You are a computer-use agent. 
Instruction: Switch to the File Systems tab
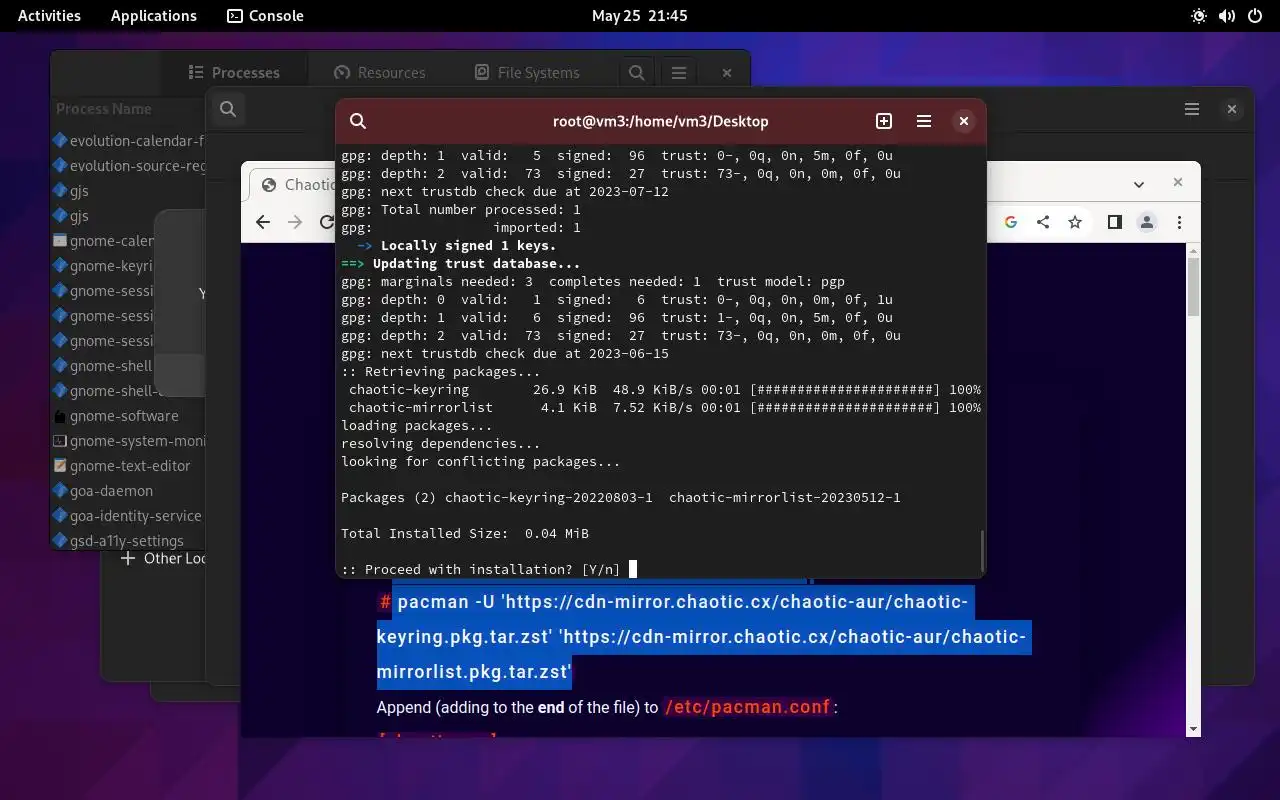point(527,72)
